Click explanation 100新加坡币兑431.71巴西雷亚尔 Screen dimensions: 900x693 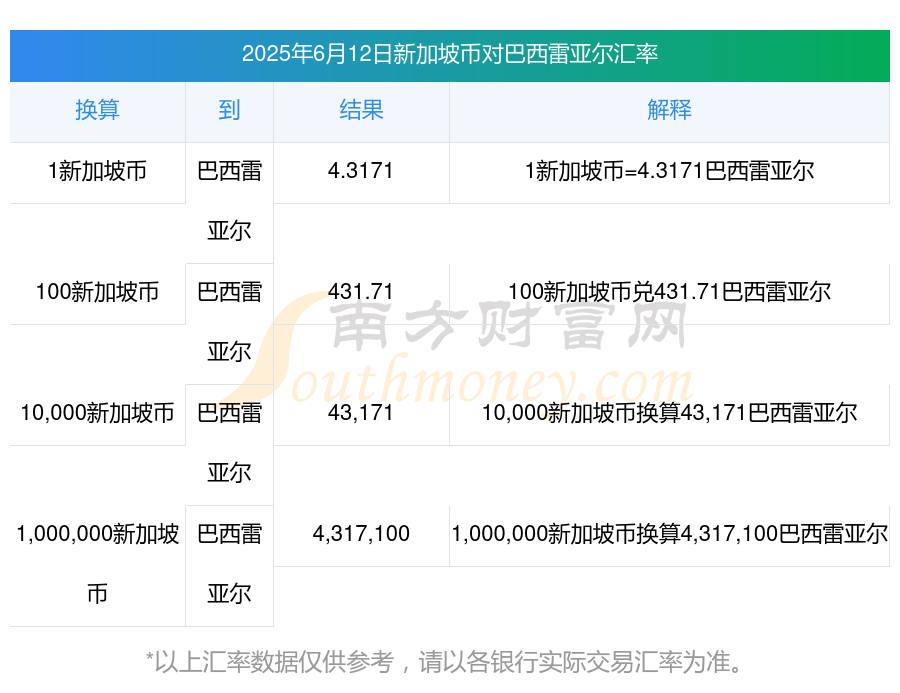669,292
